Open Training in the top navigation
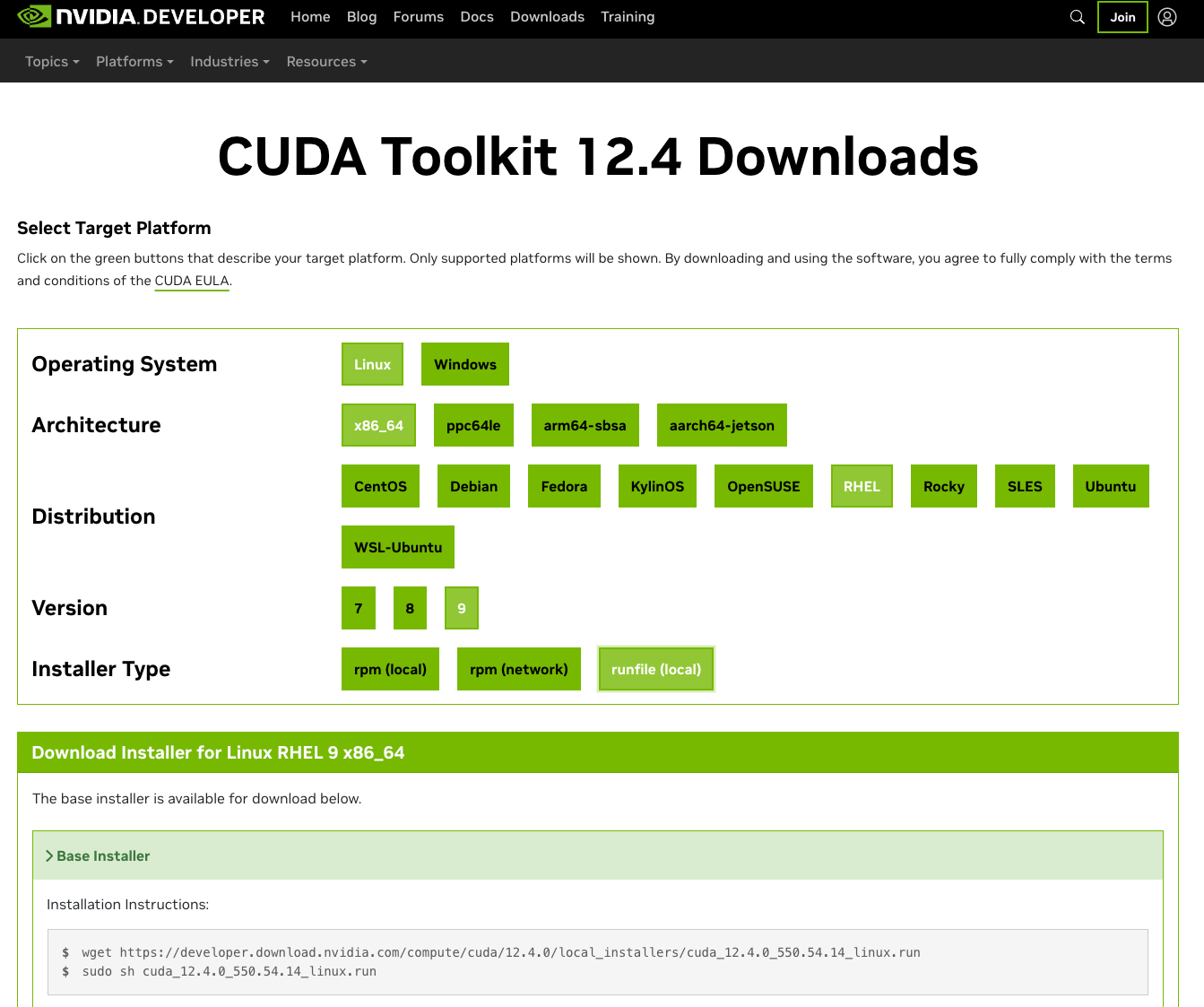Screen dimensions: 1204x1007 pos(628,17)
